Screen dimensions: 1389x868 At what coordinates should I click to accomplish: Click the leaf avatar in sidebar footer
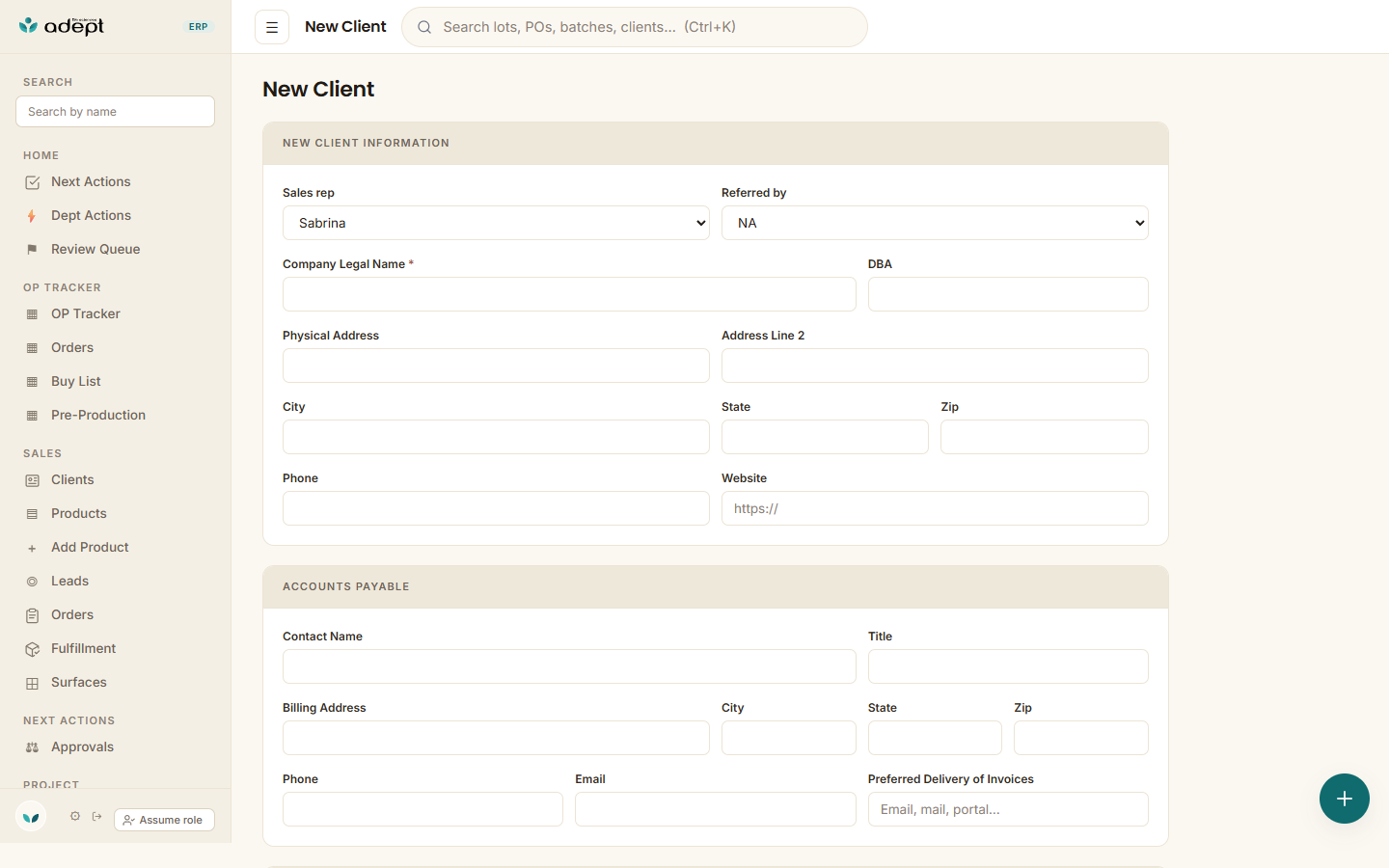pos(31,817)
